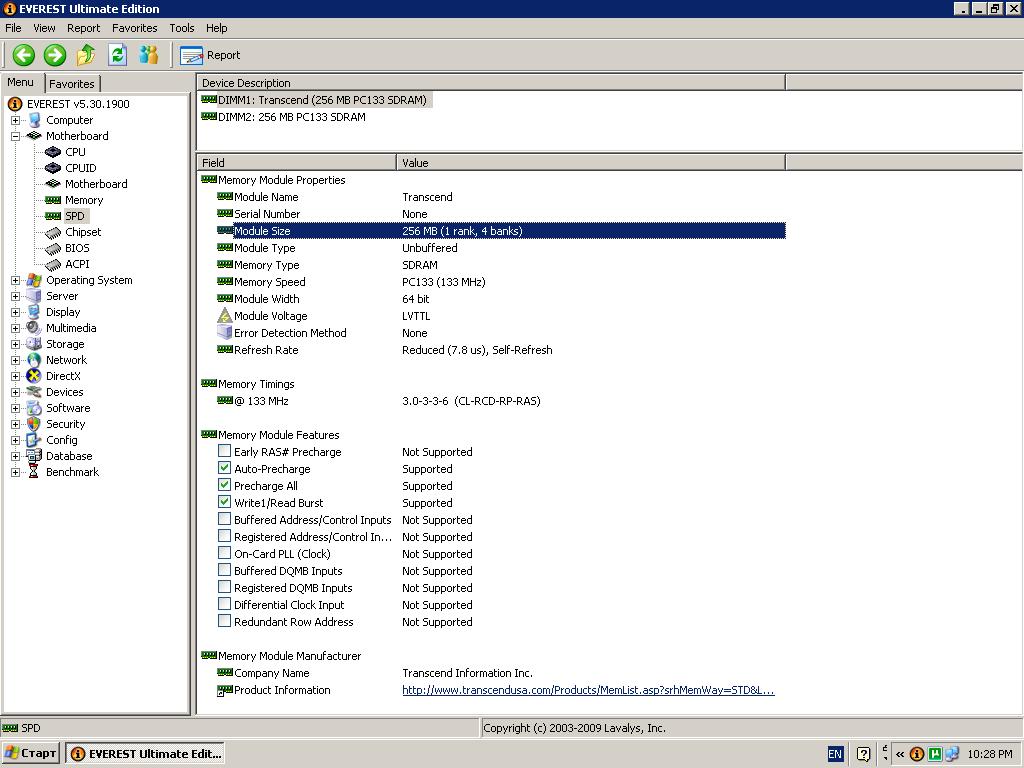Expand the Computer tree node
Viewport: 1024px width, 768px height.
click(x=15, y=120)
